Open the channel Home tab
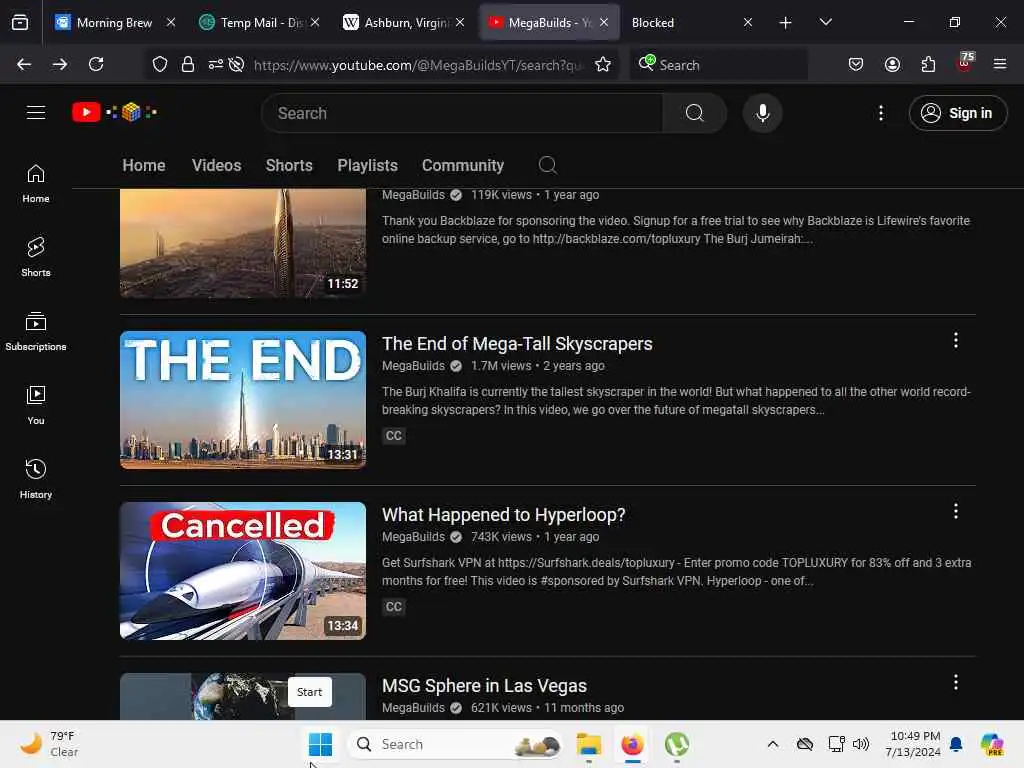Image resolution: width=1024 pixels, height=768 pixels. click(144, 165)
